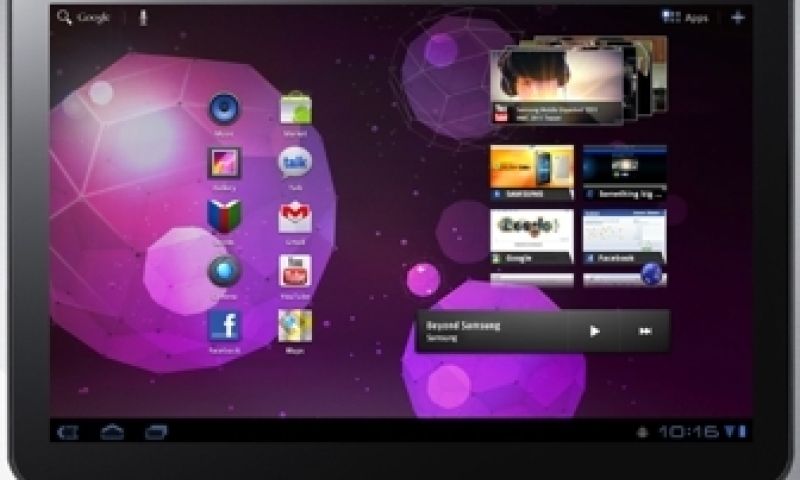Tap the plus customize button
The height and width of the screenshot is (480, 800).
[x=738, y=18]
